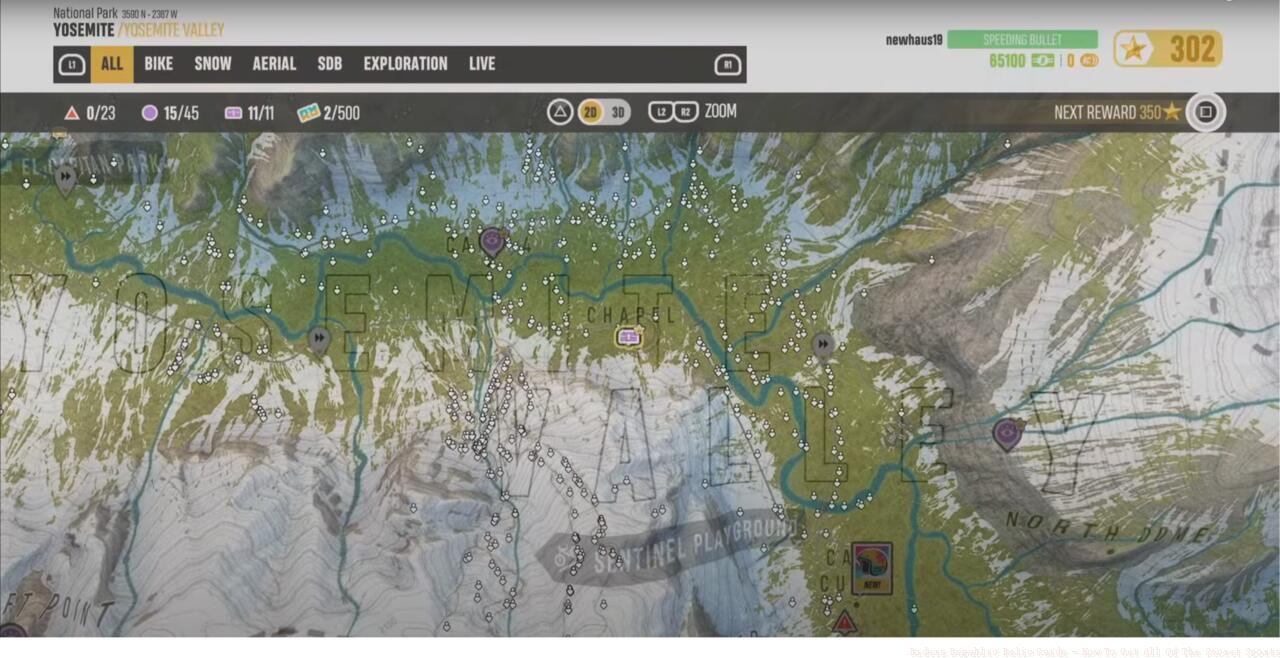This screenshot has width=1280, height=658.
Task: Click the R2 zoom in button icon
Action: pyautogui.click(x=686, y=112)
